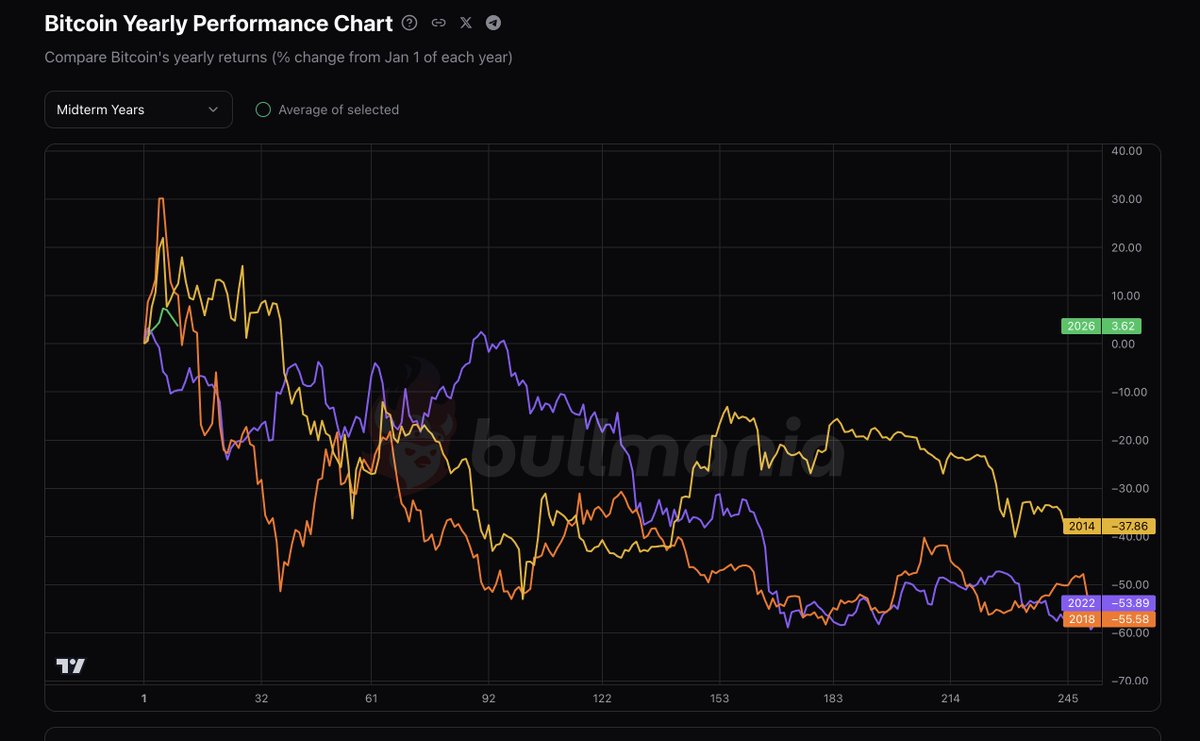Click x-axis day label 245
Image resolution: width=1200 pixels, height=741 pixels.
click(x=1067, y=698)
